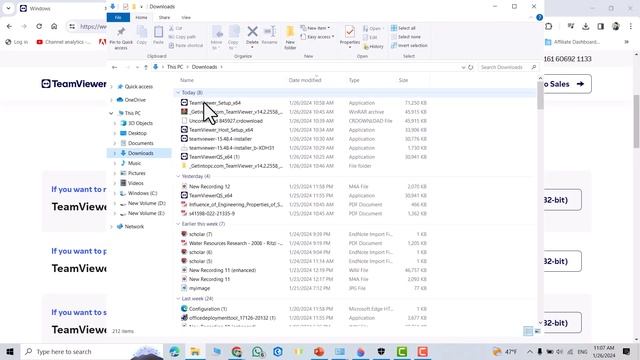
Task: Open the Windows Start menu
Action: click(10, 351)
